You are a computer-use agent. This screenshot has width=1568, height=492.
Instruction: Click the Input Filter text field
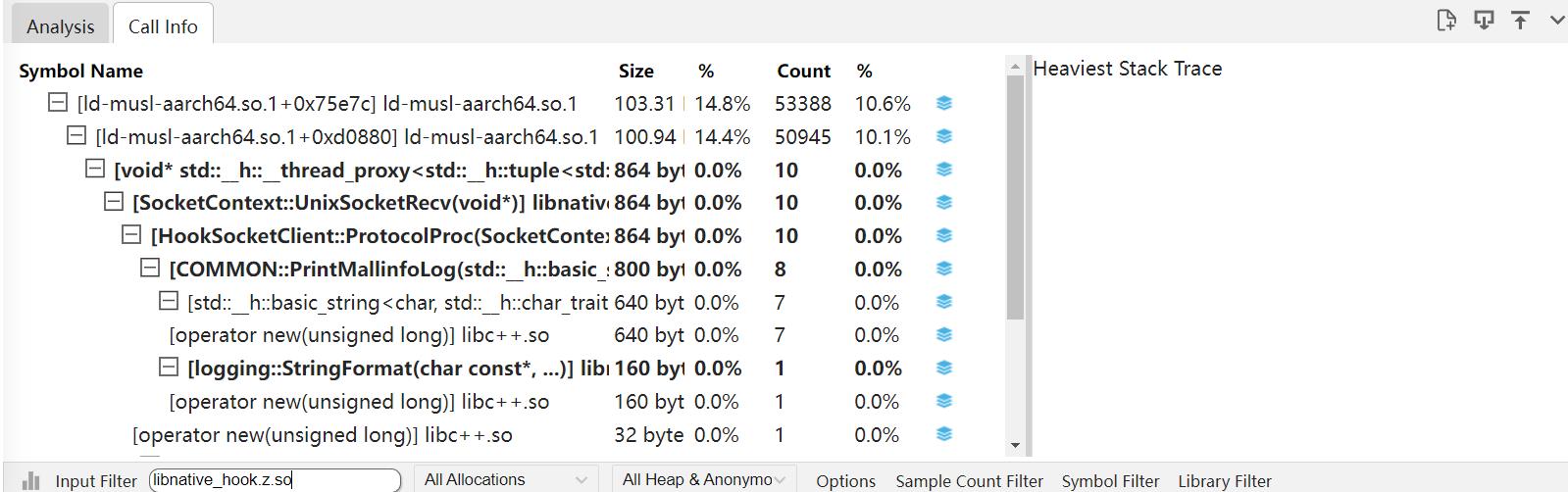coord(275,479)
